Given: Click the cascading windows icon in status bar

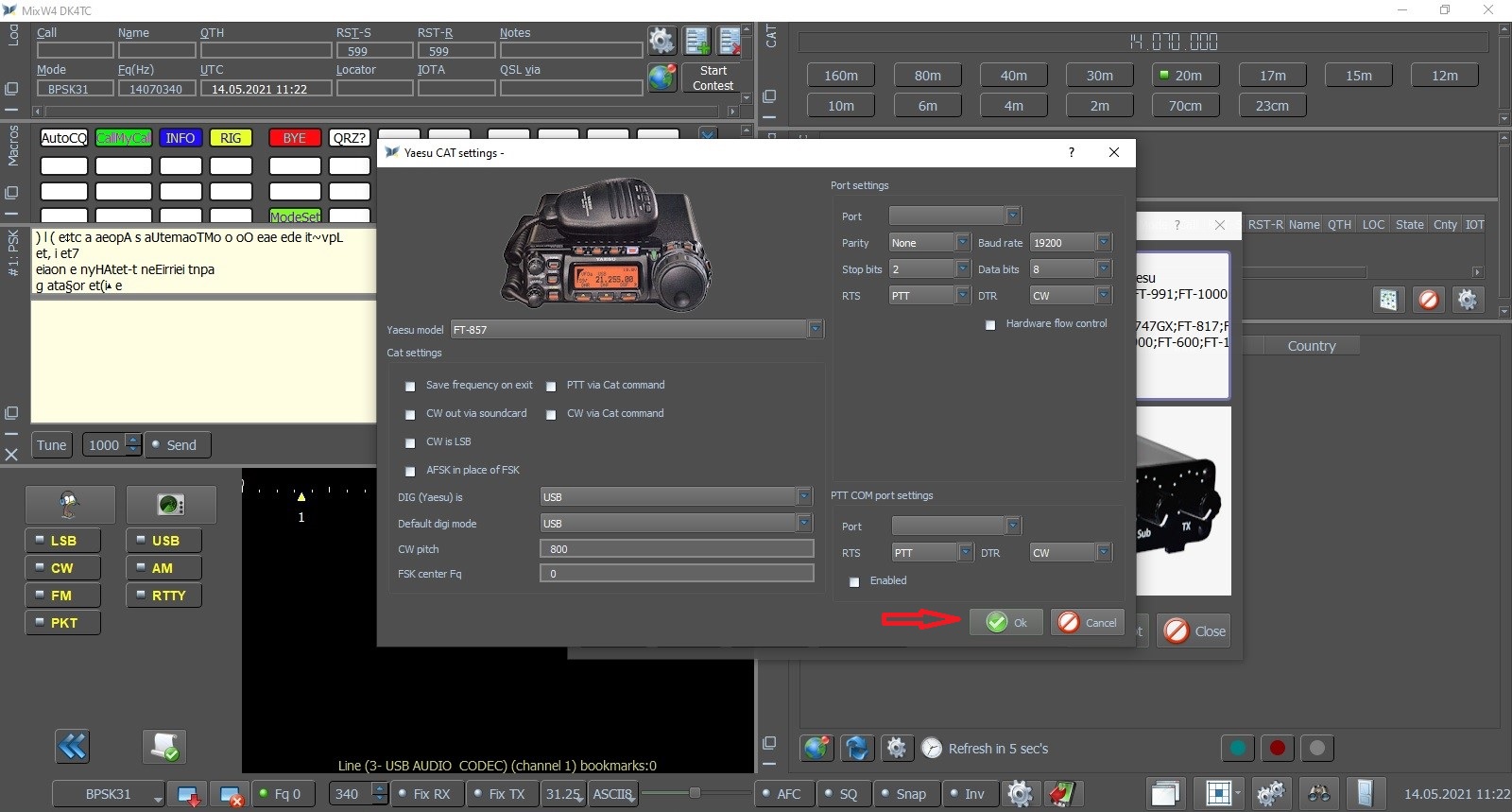Looking at the screenshot, I should tap(1165, 794).
